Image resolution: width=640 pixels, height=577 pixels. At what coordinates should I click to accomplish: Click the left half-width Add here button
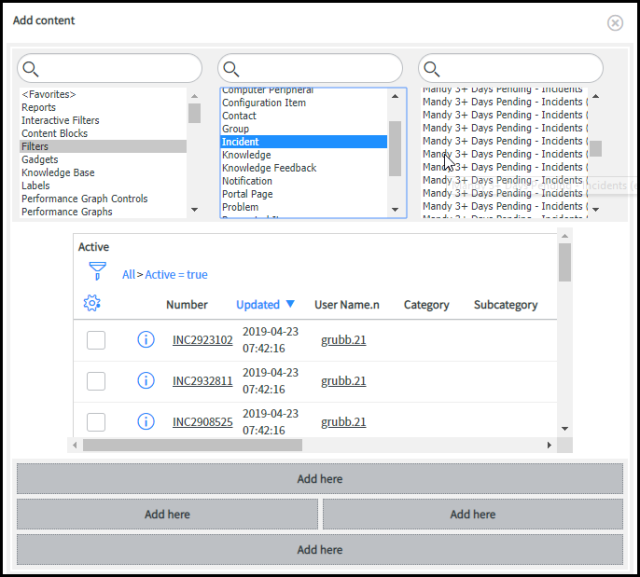[x=167, y=514]
